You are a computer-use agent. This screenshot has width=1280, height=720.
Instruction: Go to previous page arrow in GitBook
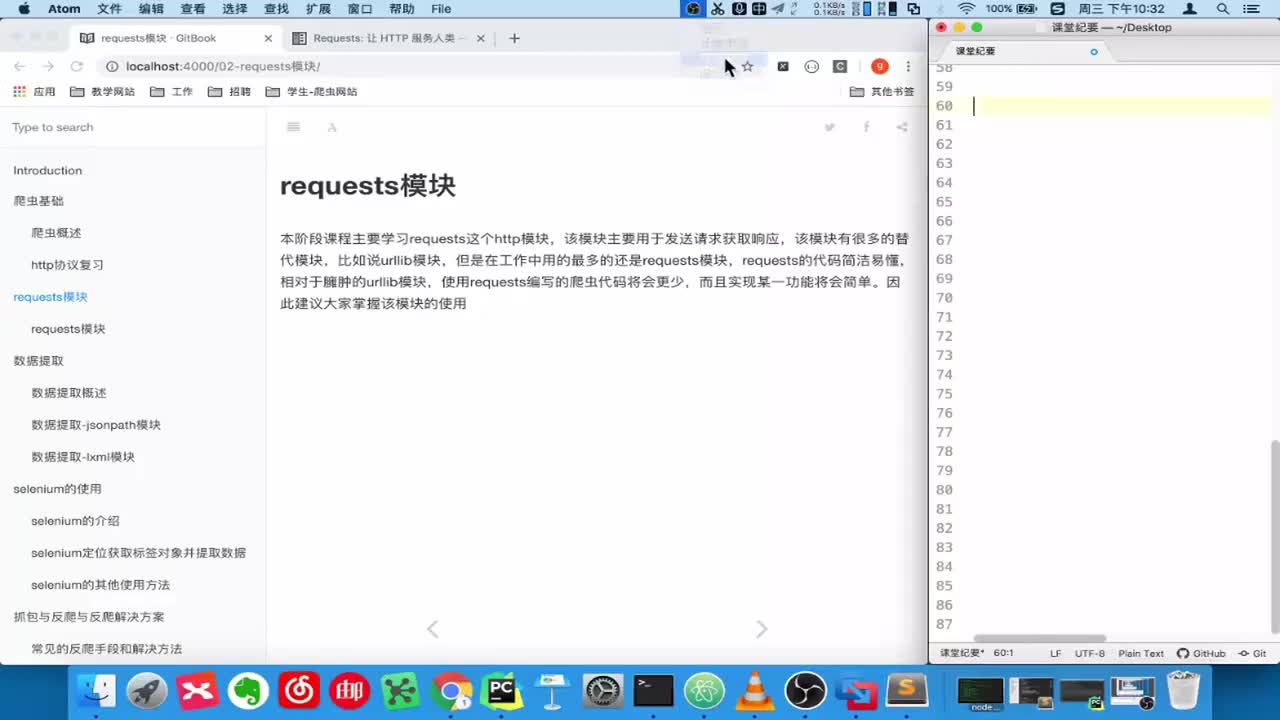tap(432, 629)
